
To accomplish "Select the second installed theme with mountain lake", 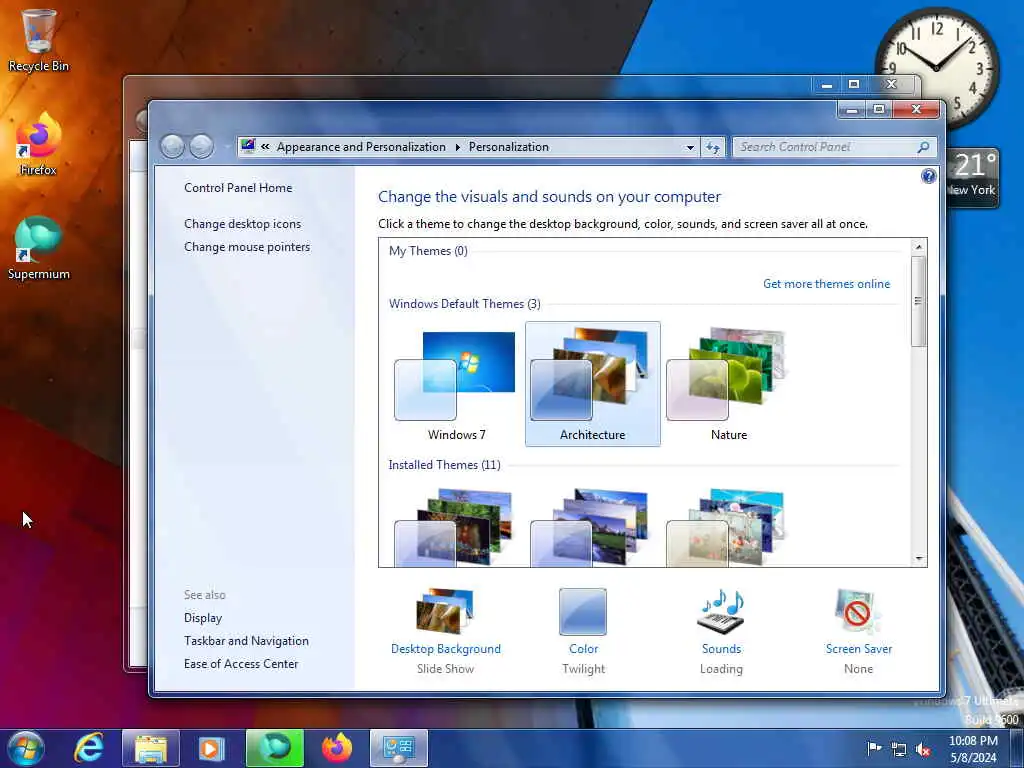I will point(592,526).
